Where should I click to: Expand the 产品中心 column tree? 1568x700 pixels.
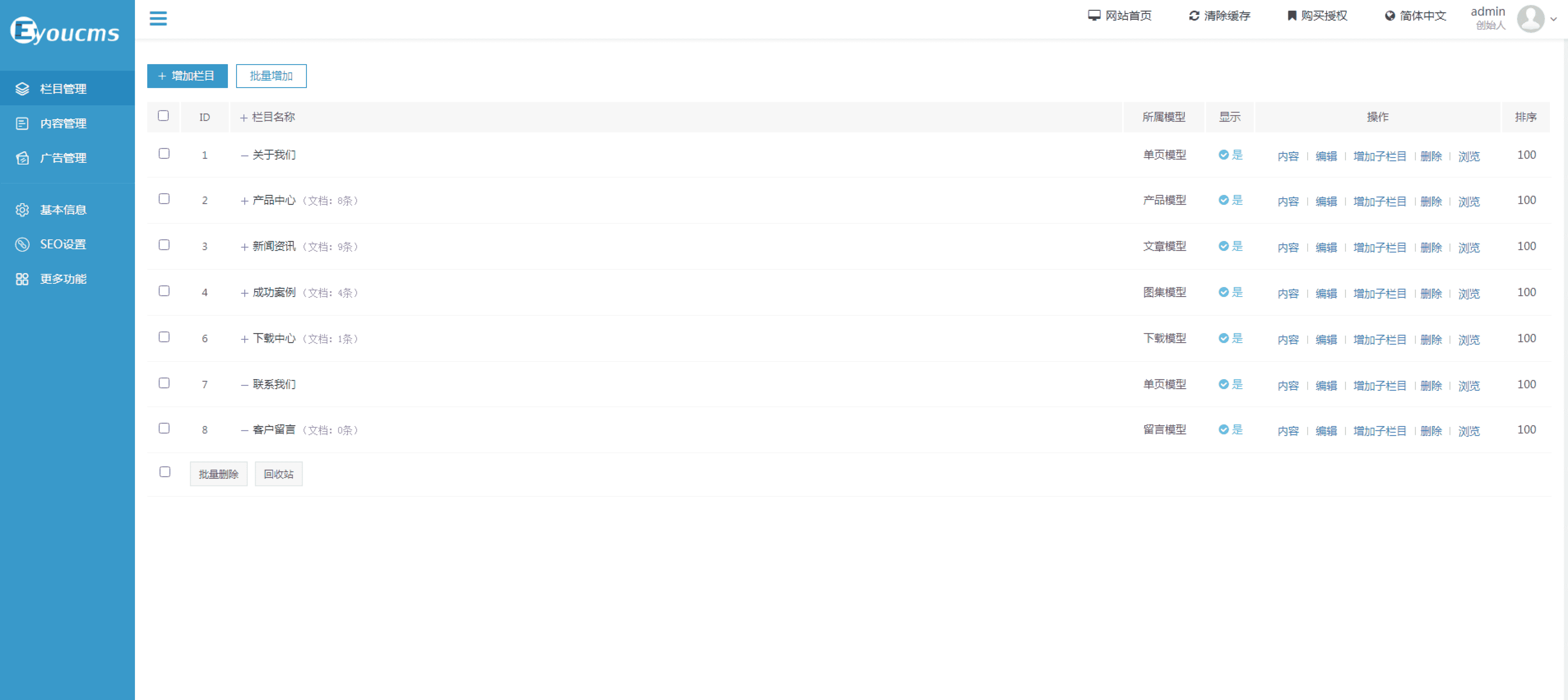point(244,201)
